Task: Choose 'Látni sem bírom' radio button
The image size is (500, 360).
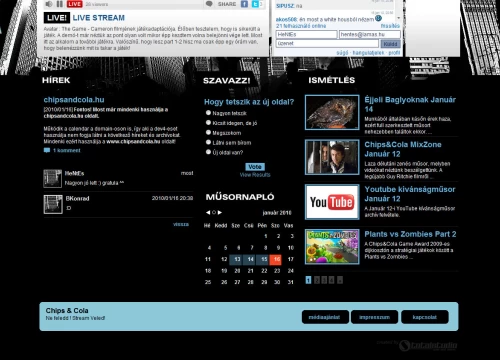Action: click(208, 142)
